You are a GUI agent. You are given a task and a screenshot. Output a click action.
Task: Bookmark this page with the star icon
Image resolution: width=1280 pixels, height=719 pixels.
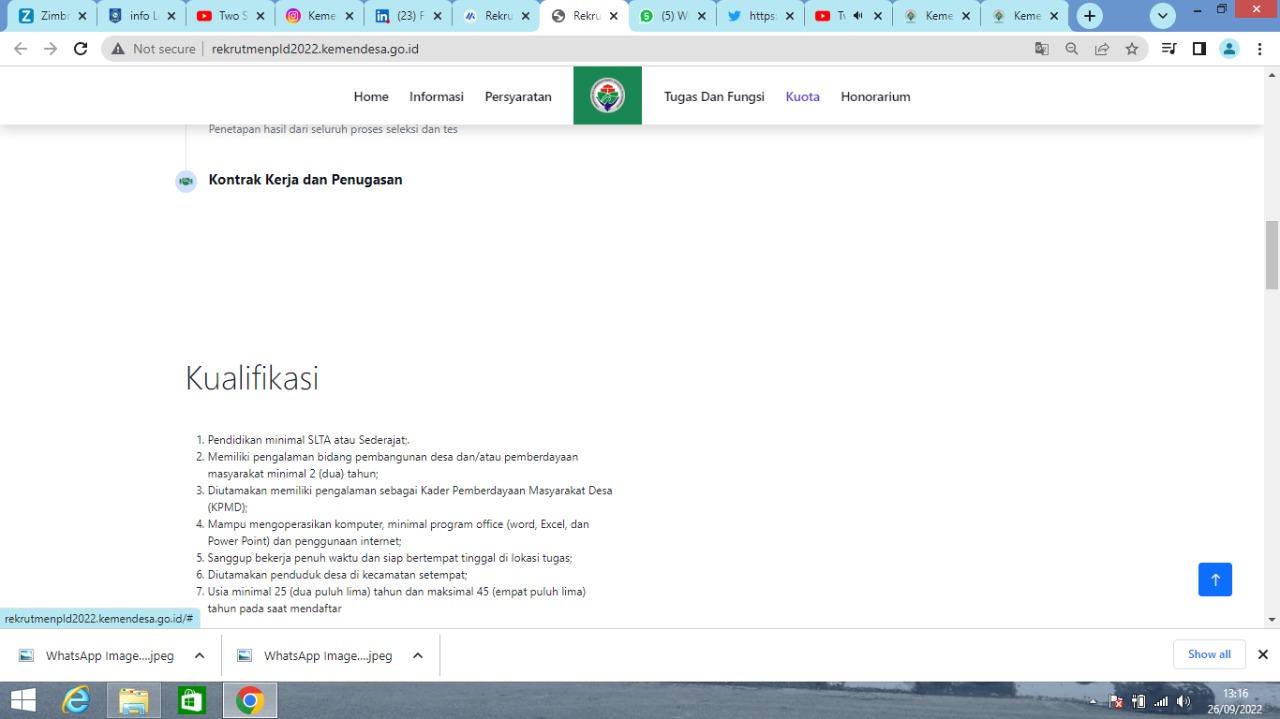[1132, 49]
